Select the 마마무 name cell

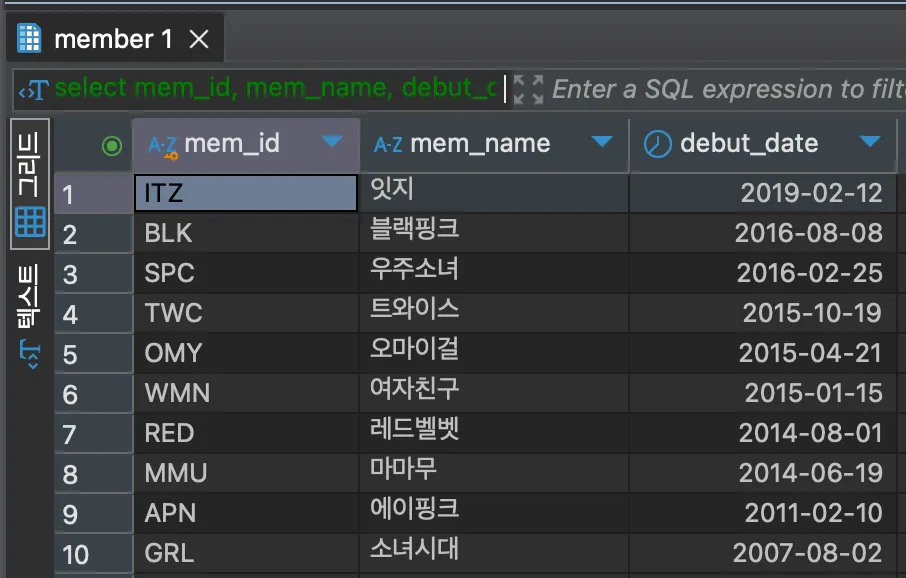[x=494, y=473]
